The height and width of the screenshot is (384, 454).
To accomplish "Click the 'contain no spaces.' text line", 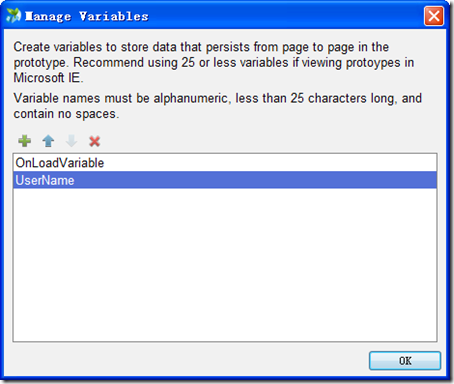I will [x=66, y=114].
